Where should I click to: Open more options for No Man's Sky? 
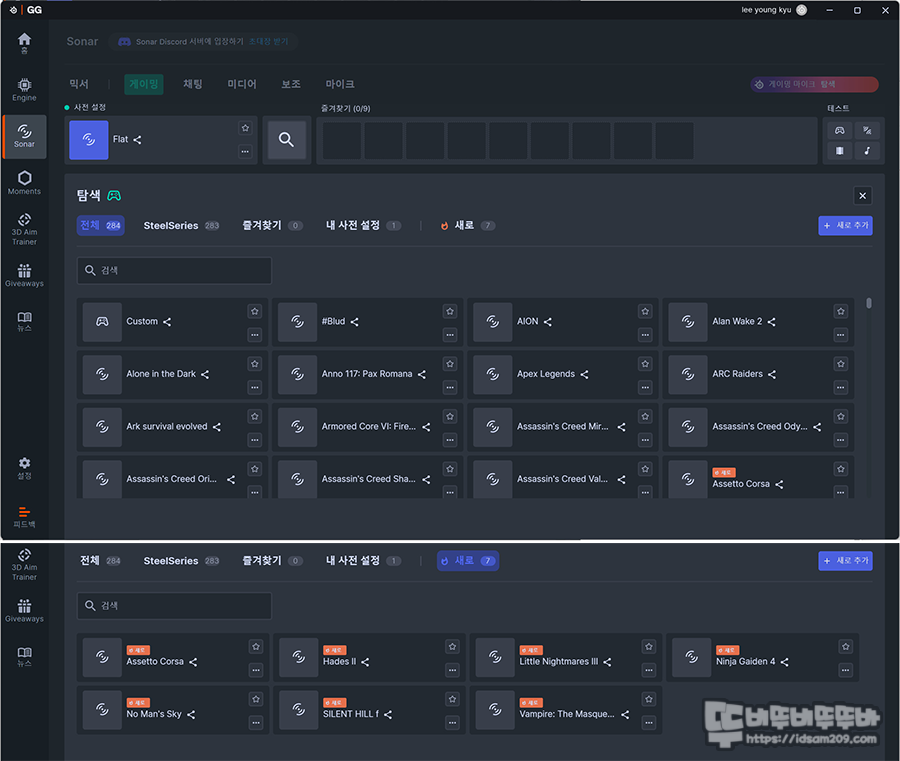coord(256,723)
